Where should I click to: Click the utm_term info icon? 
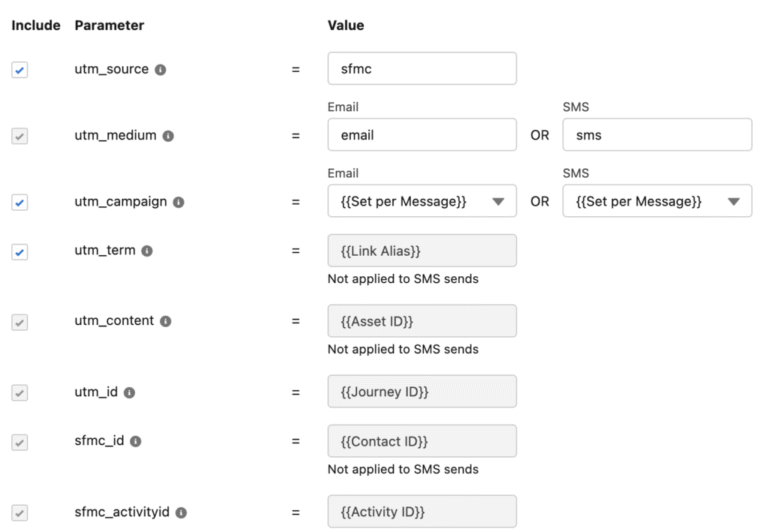pos(147,251)
